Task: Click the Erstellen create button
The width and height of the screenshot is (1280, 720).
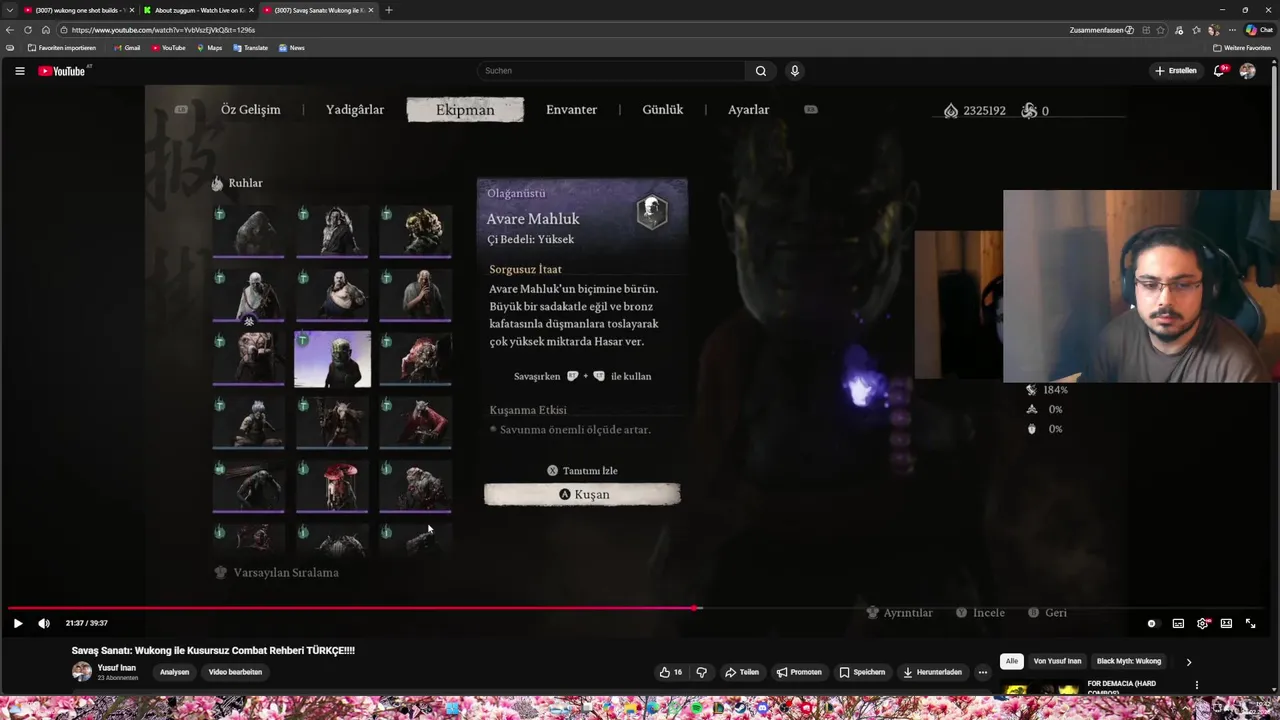Action: [1175, 71]
